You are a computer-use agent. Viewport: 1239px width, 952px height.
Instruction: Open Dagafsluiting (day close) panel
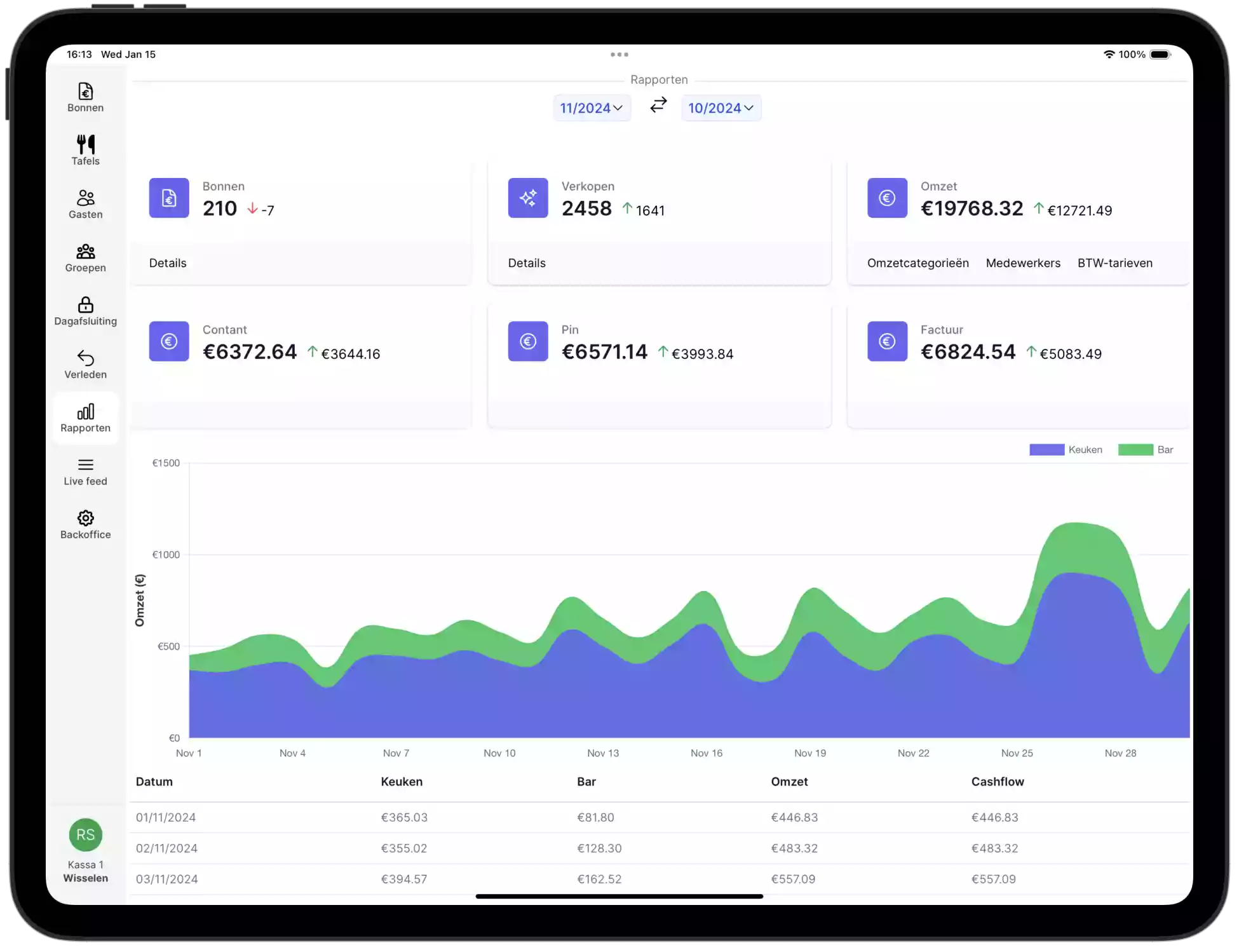click(x=85, y=310)
